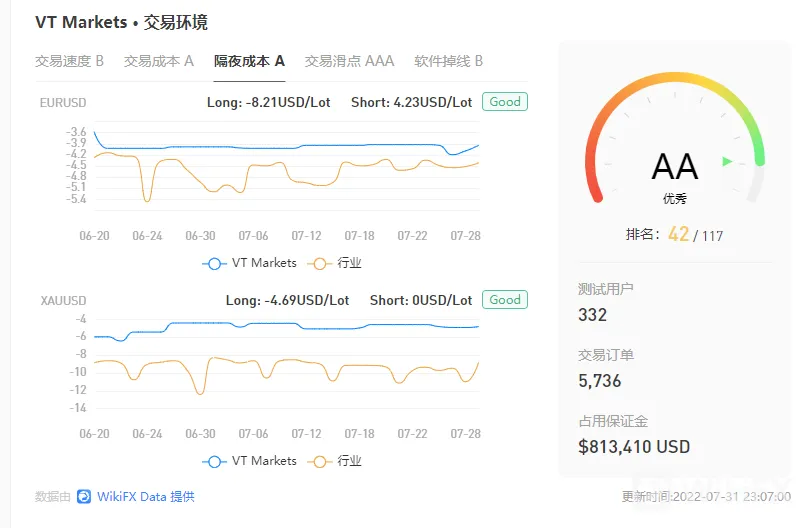Click the 优秀 rating label
The width and height of the screenshot is (803, 528).
674,199
